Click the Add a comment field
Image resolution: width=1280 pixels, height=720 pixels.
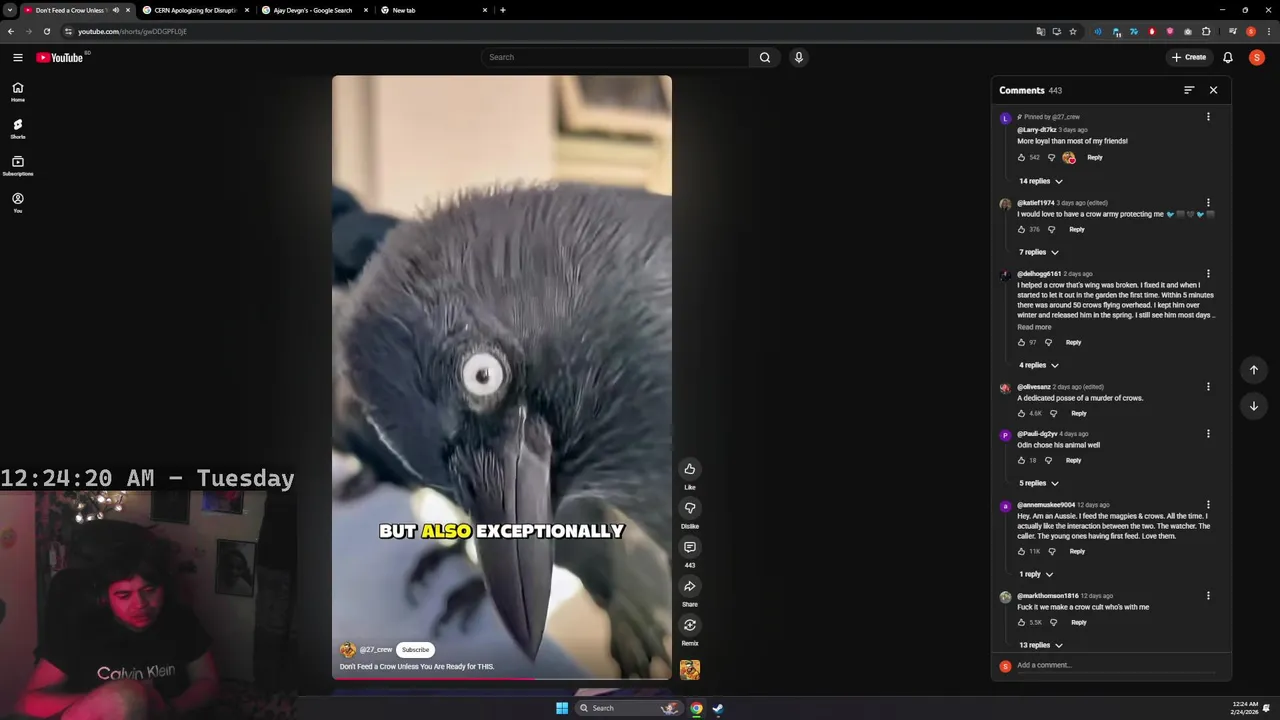tap(1115, 666)
